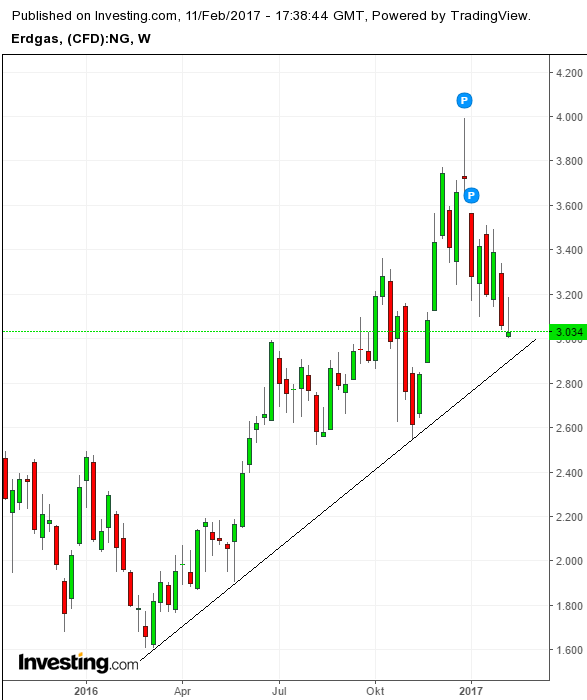
Task: Click the 3.200 price axis label
Action: click(569, 295)
